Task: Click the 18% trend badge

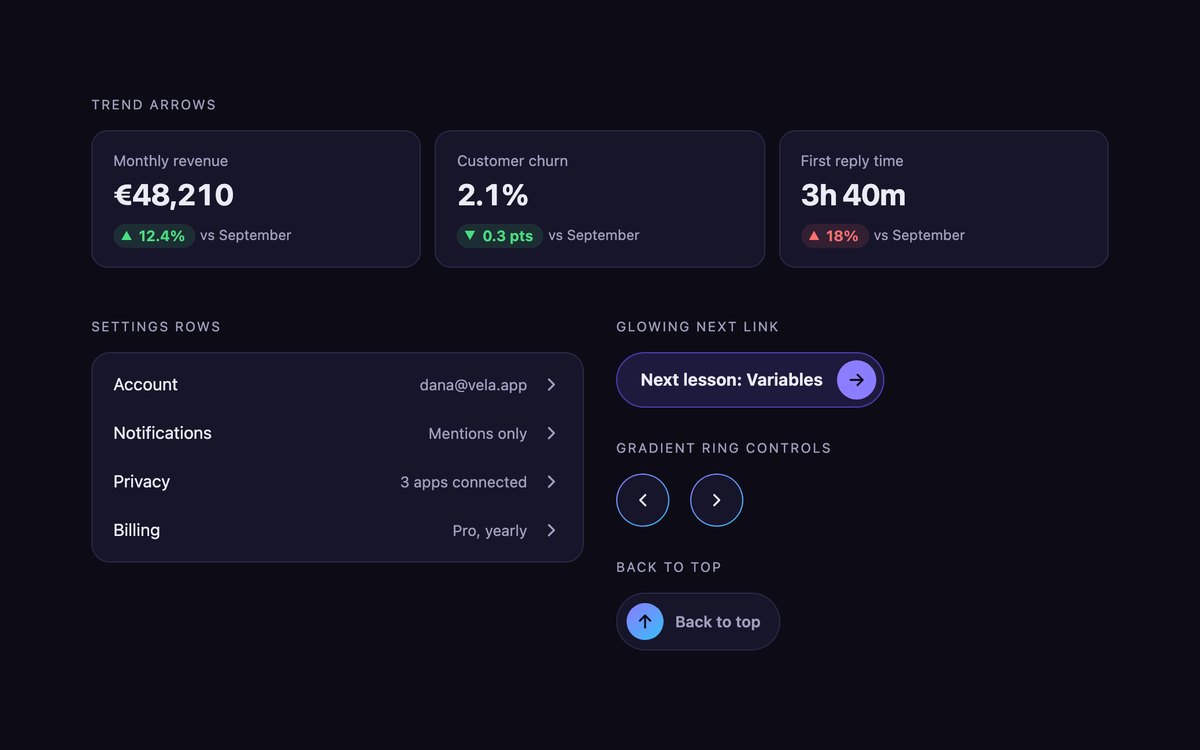Action: point(834,236)
